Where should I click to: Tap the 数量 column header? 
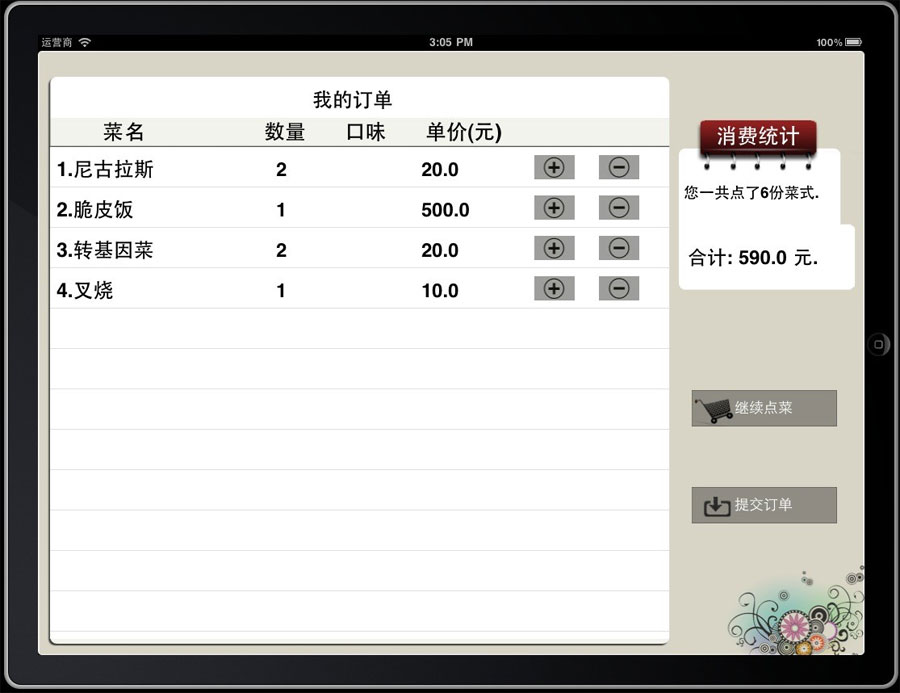tap(285, 132)
